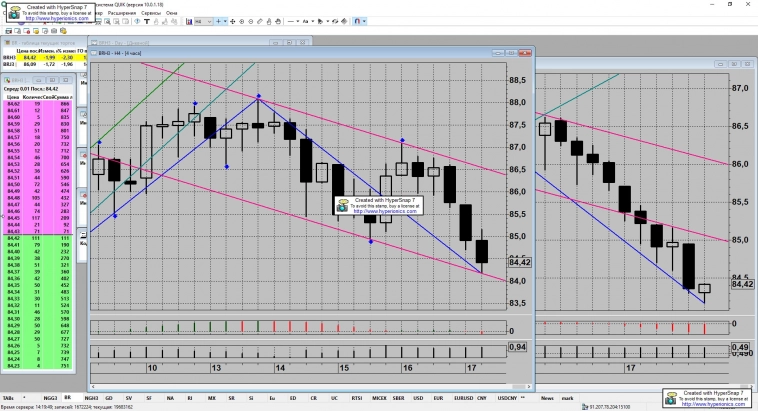Select the text 'T' tool in toolbar

pos(147,21)
